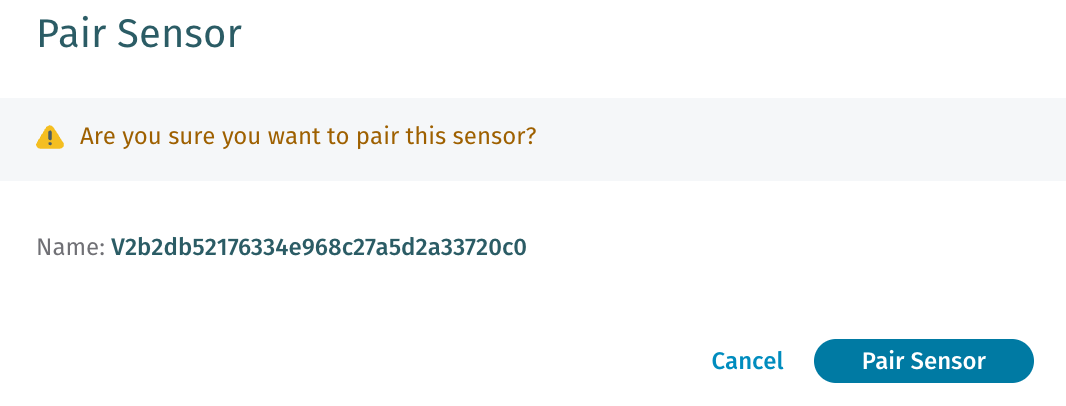
Task: Click the large "Pair Sensor" title text
Action: click(139, 34)
